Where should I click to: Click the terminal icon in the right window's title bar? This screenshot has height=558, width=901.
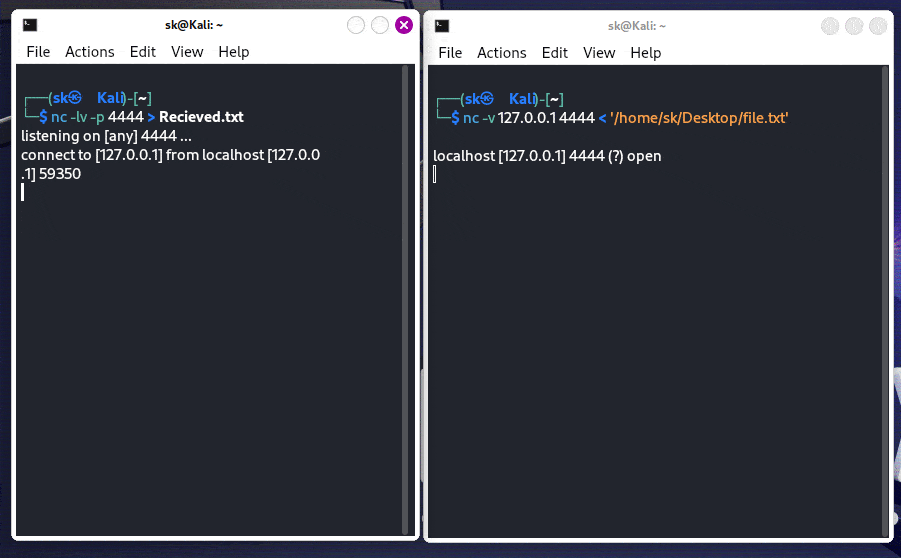coord(442,25)
